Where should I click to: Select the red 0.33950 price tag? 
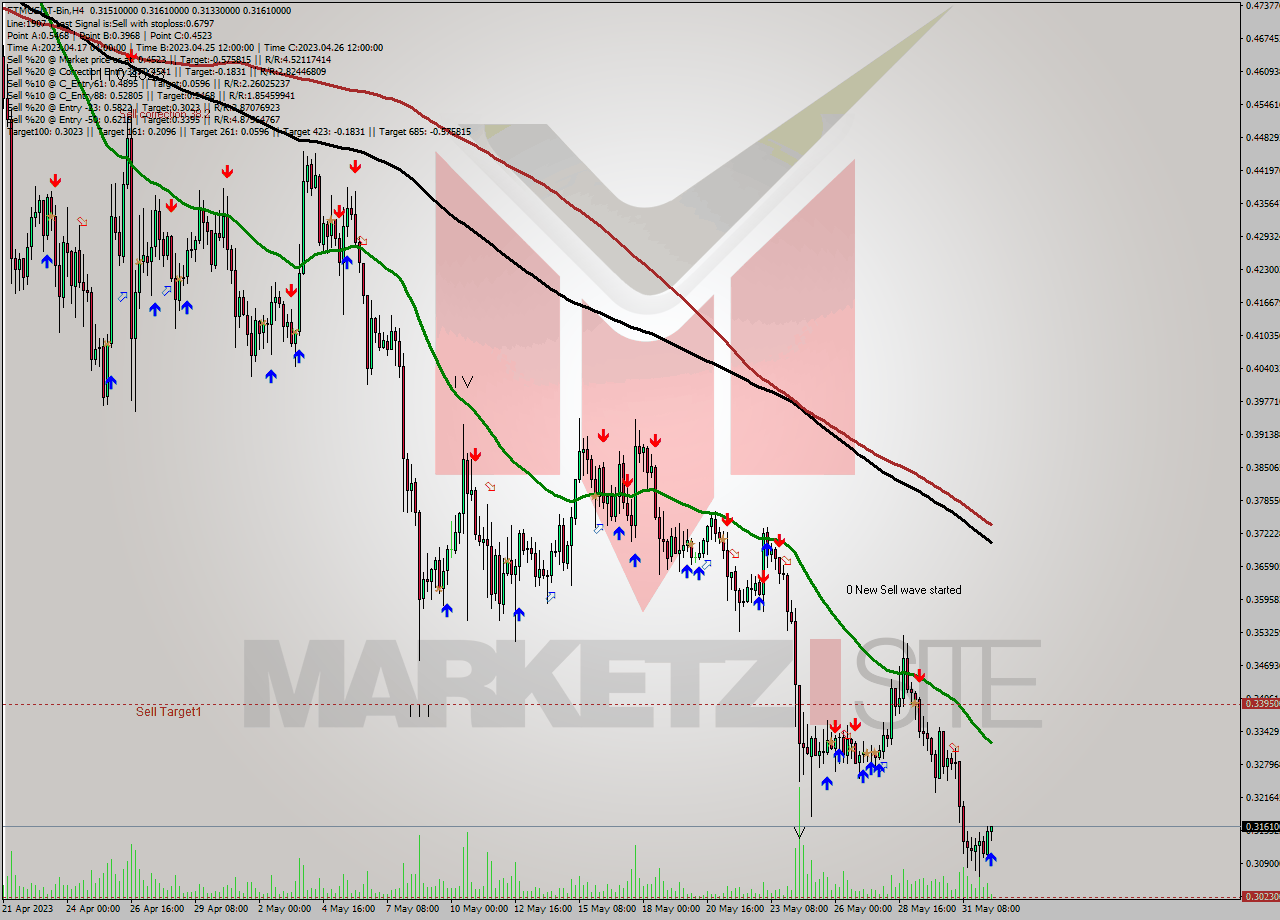coord(1259,704)
